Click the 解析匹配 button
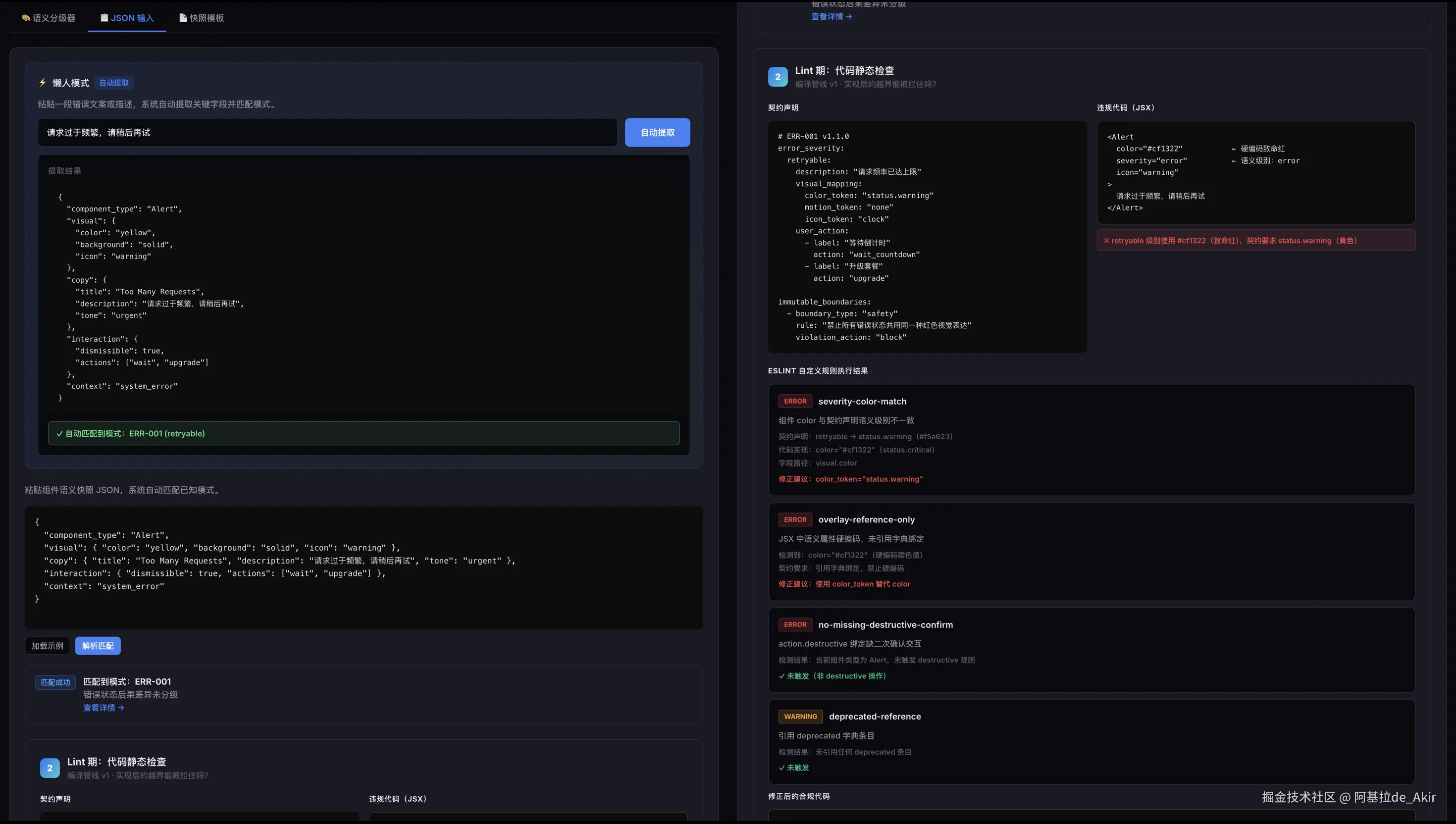This screenshot has height=824, width=1456. tap(98, 646)
